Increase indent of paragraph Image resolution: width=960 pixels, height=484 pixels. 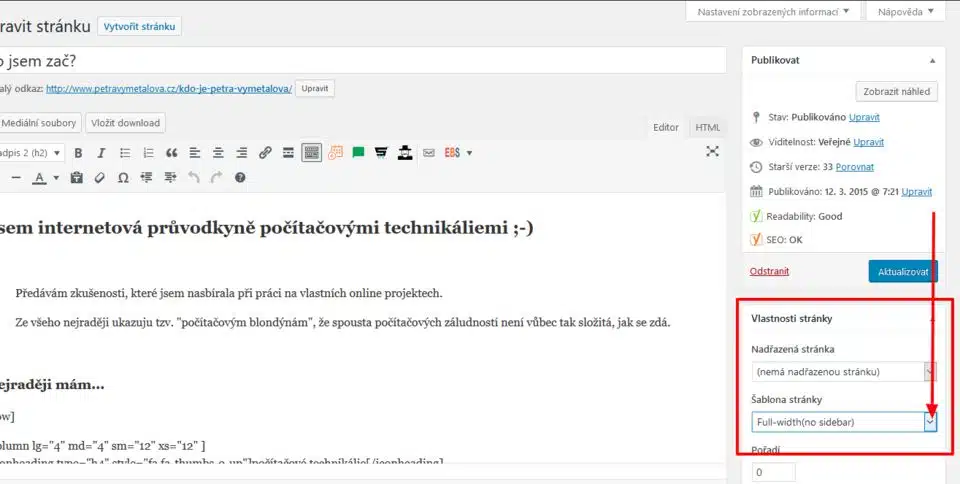coord(170,177)
